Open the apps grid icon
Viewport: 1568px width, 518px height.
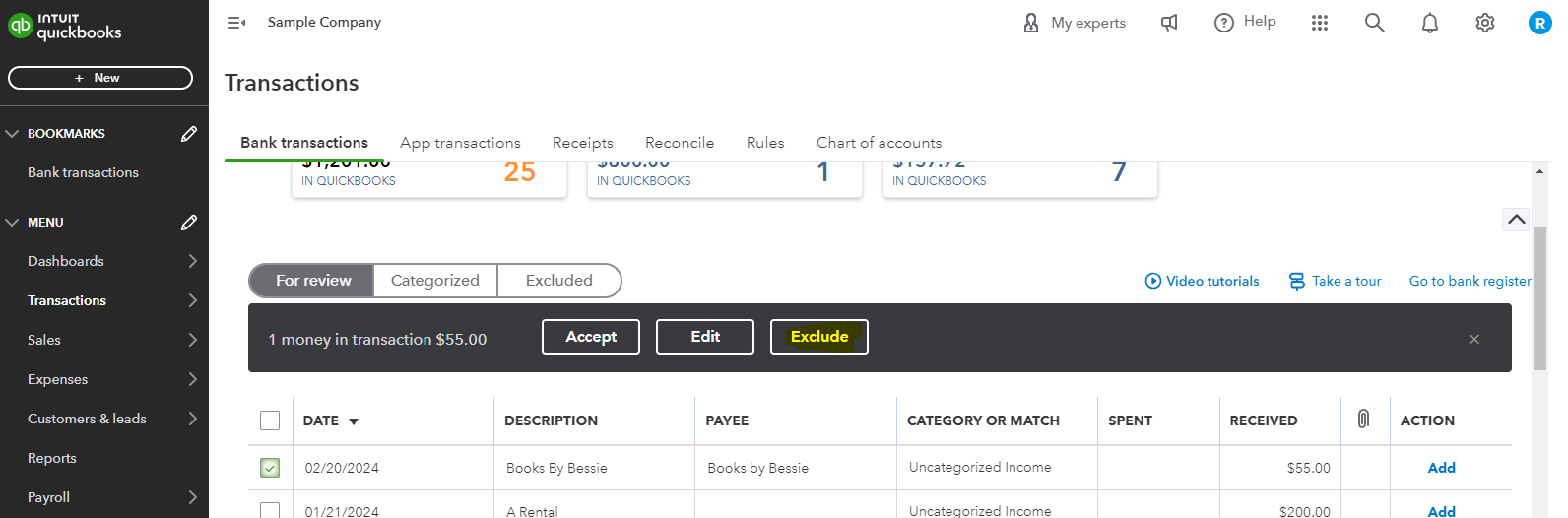[x=1320, y=23]
